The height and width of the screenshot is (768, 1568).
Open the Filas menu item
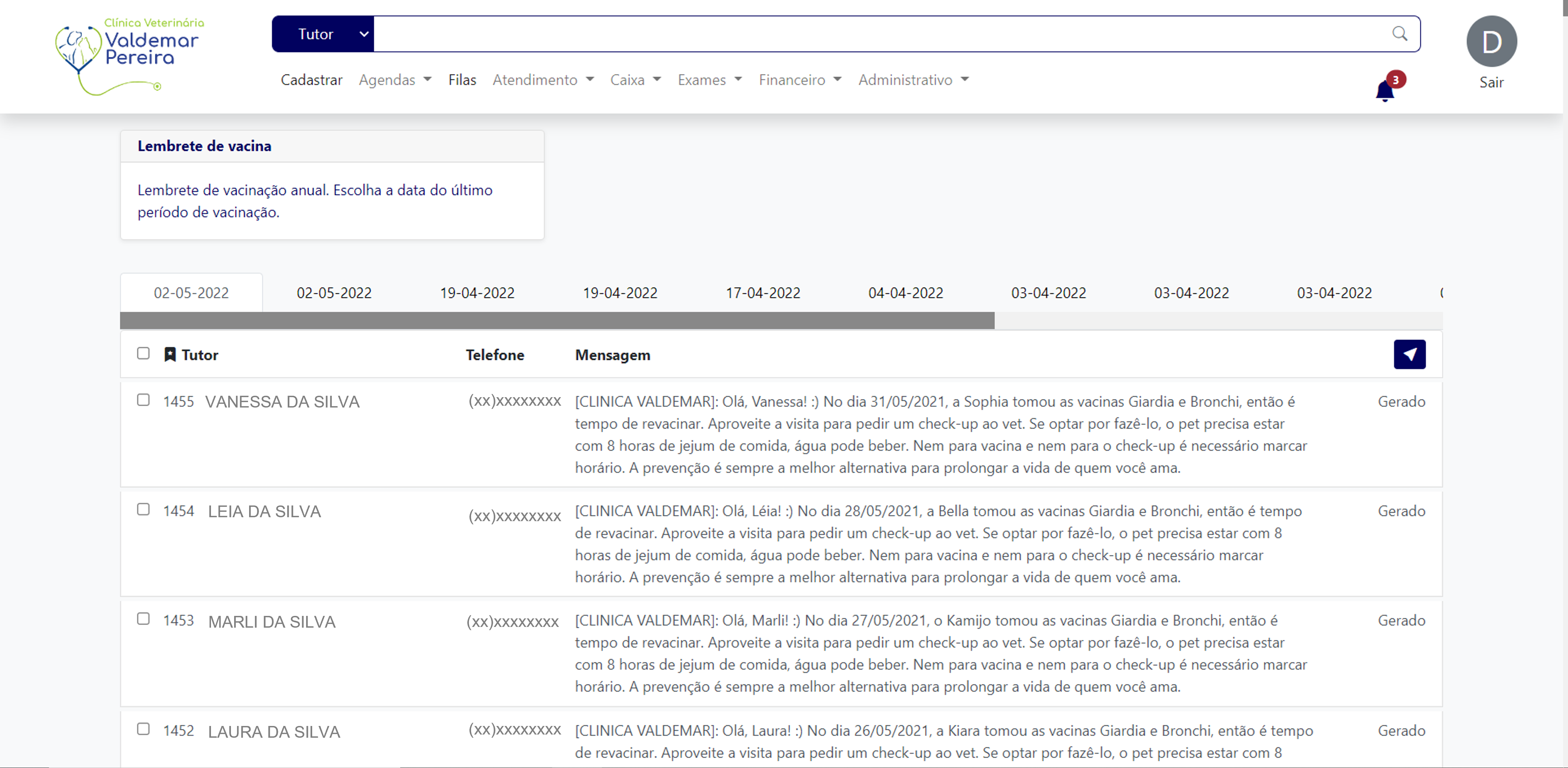(x=462, y=80)
